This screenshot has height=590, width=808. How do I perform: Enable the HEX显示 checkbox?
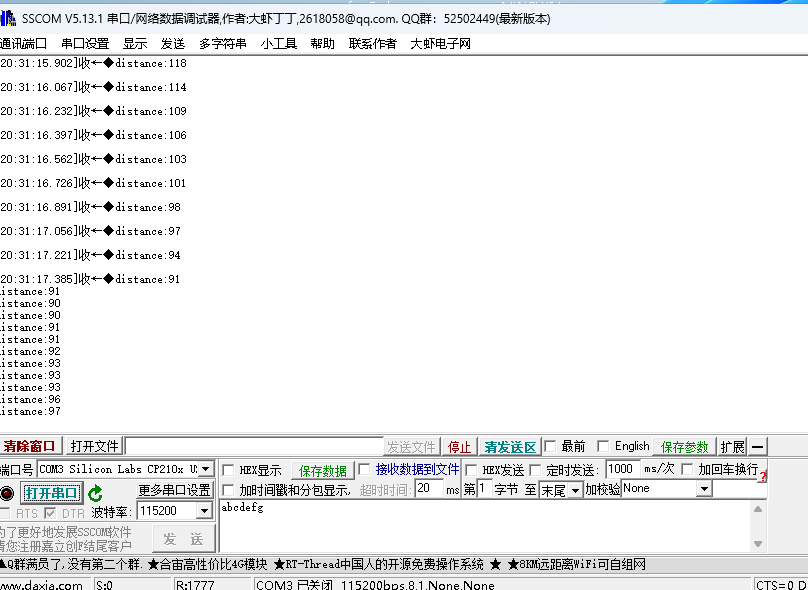[229, 470]
